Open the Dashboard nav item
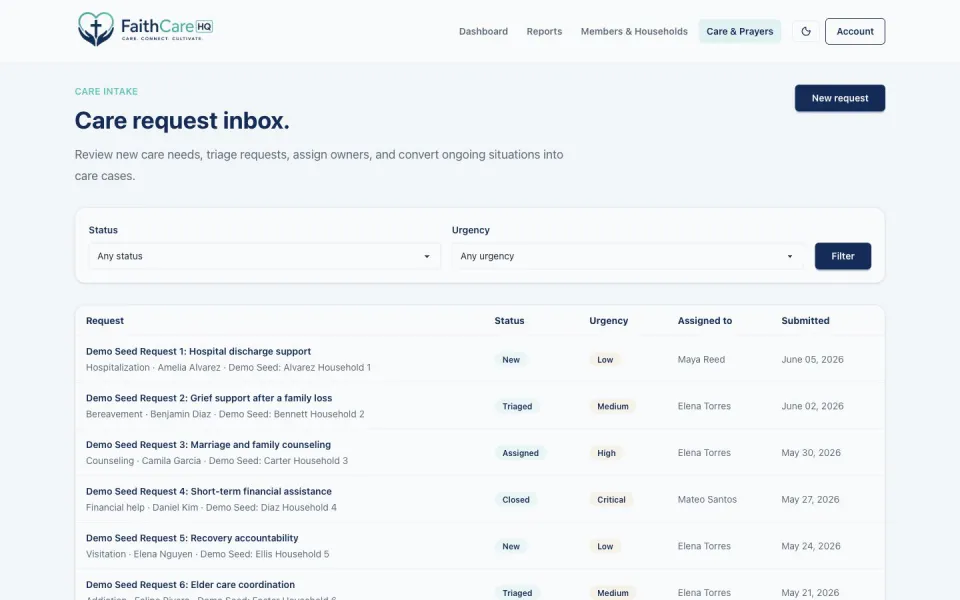 [483, 31]
